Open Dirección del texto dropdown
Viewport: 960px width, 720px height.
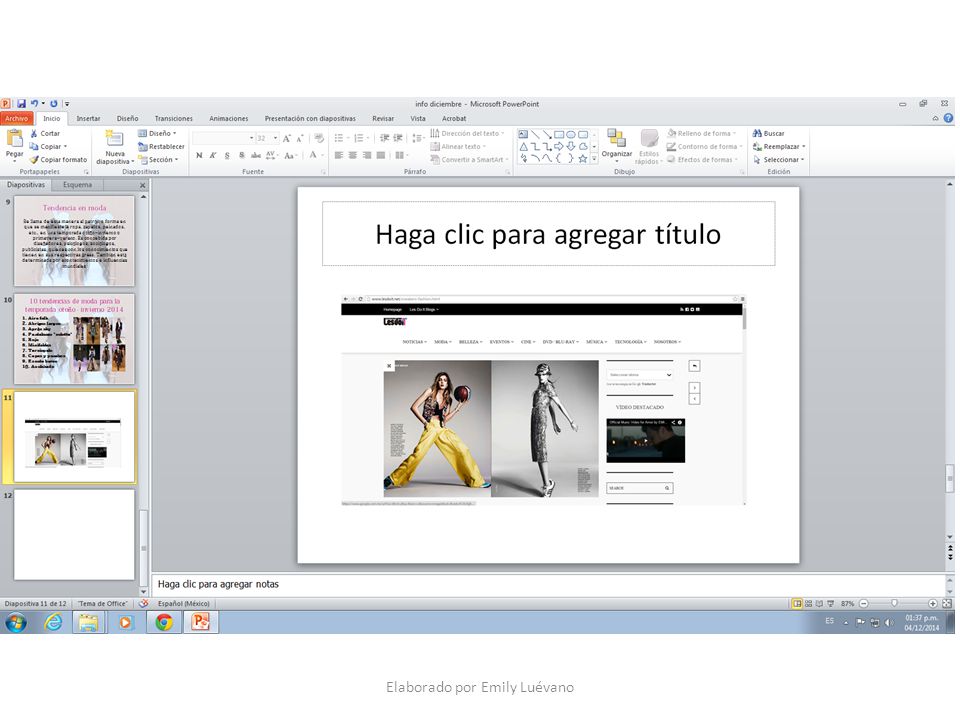(468, 133)
